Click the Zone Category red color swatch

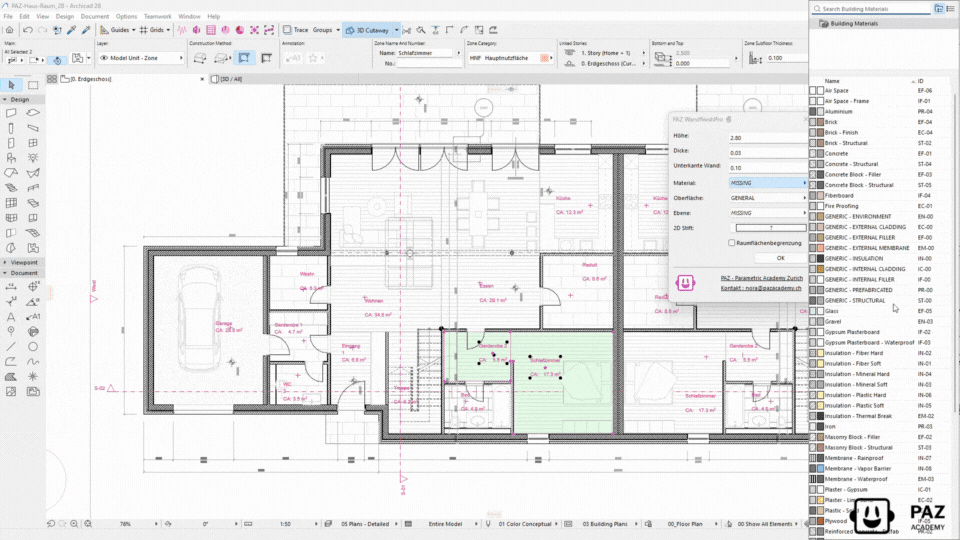pyautogui.click(x=544, y=58)
